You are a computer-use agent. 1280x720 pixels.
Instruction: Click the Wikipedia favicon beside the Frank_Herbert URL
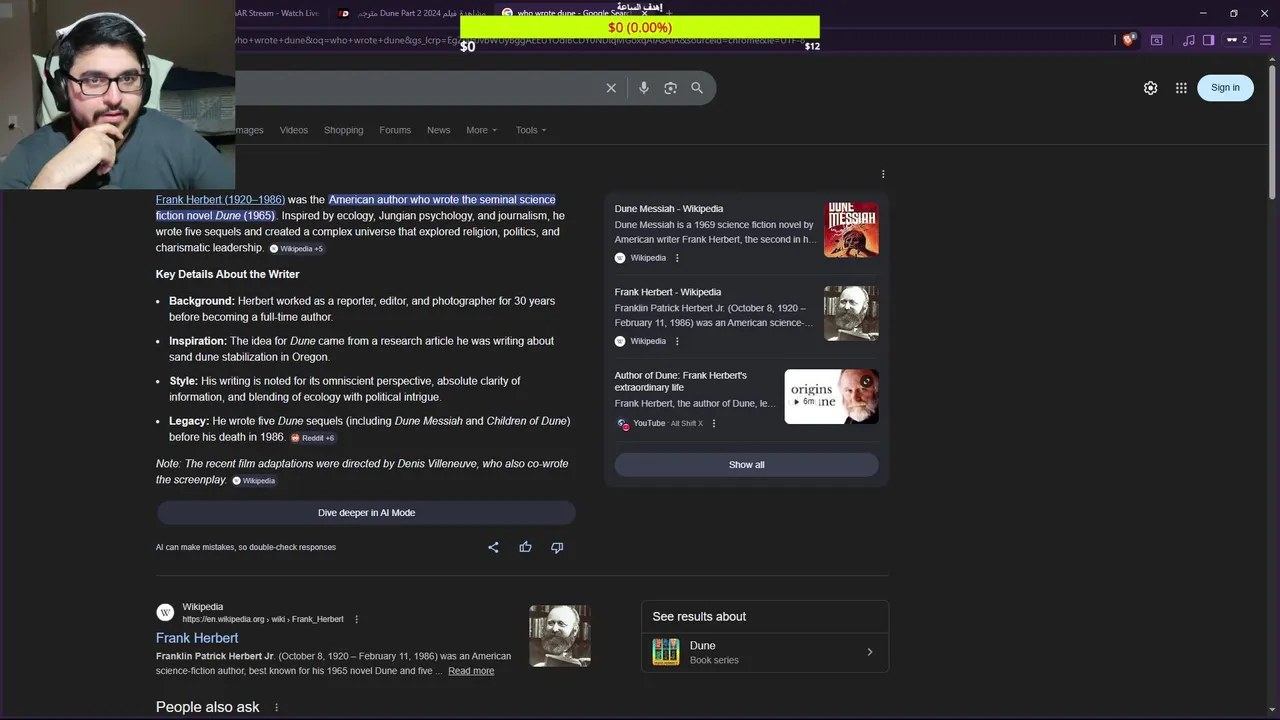coord(165,613)
